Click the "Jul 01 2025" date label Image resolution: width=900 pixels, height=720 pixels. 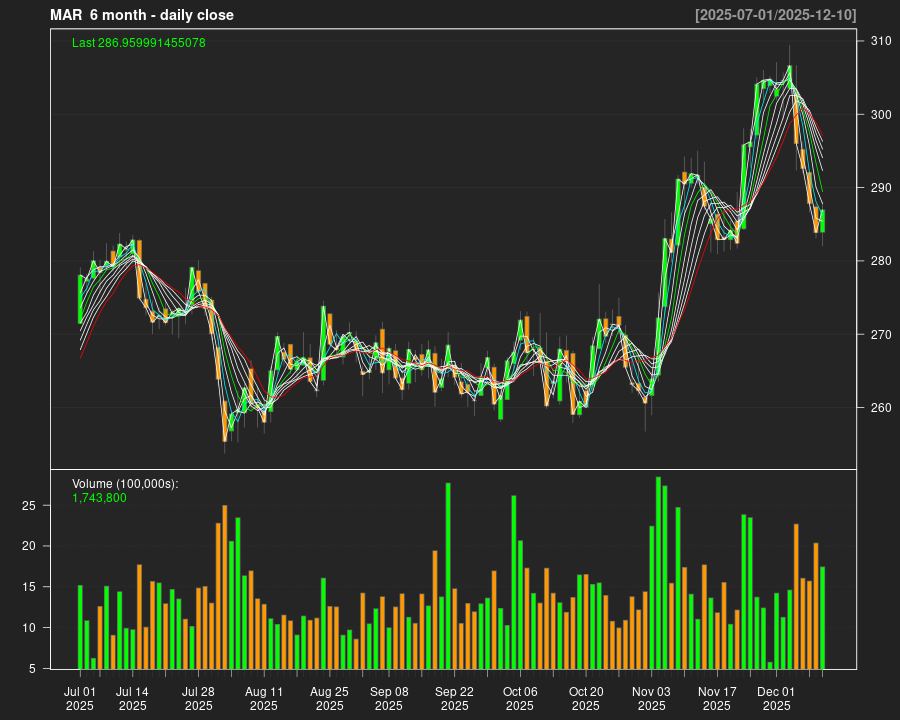pos(80,698)
